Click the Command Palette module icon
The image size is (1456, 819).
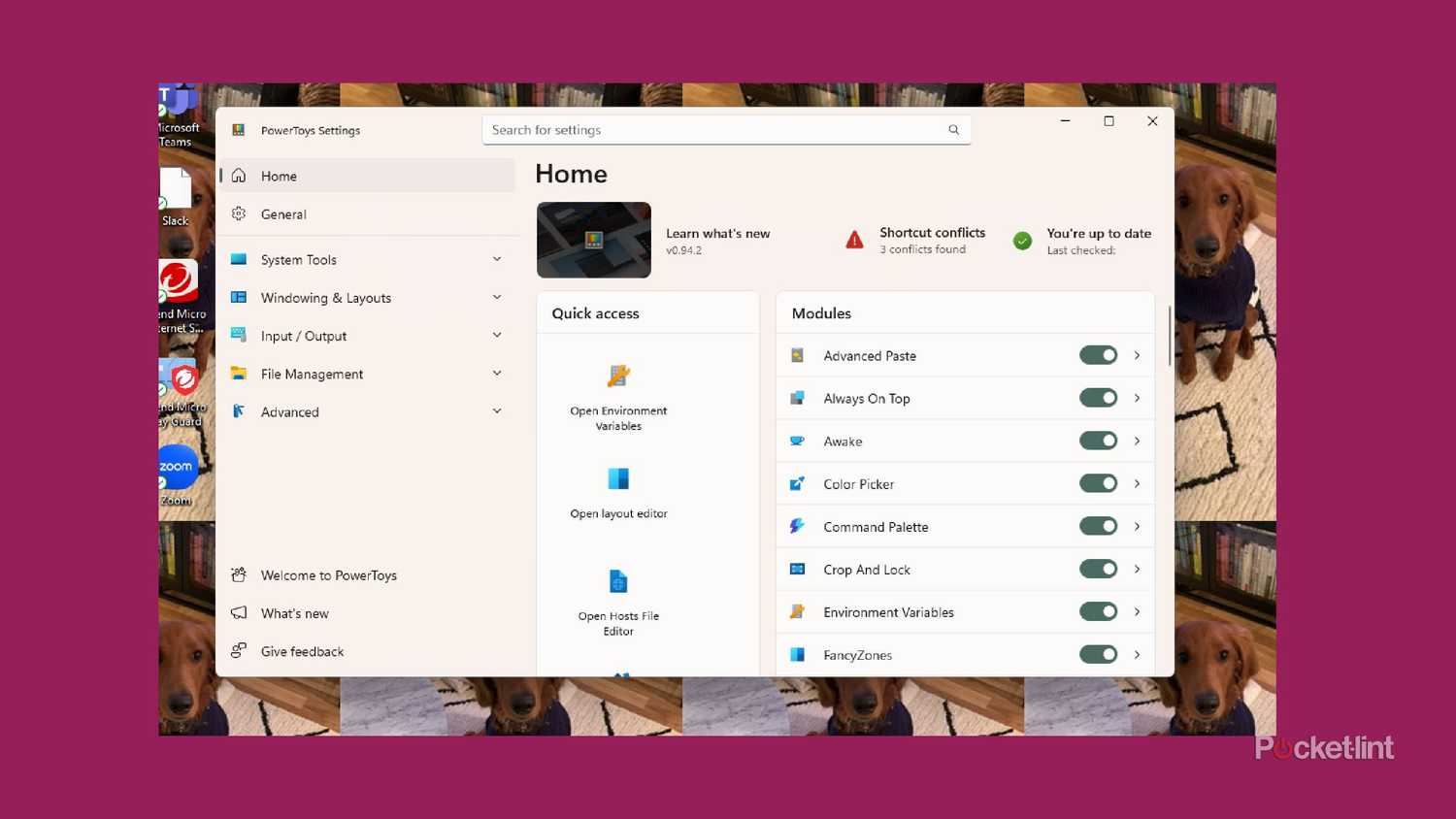[797, 527]
